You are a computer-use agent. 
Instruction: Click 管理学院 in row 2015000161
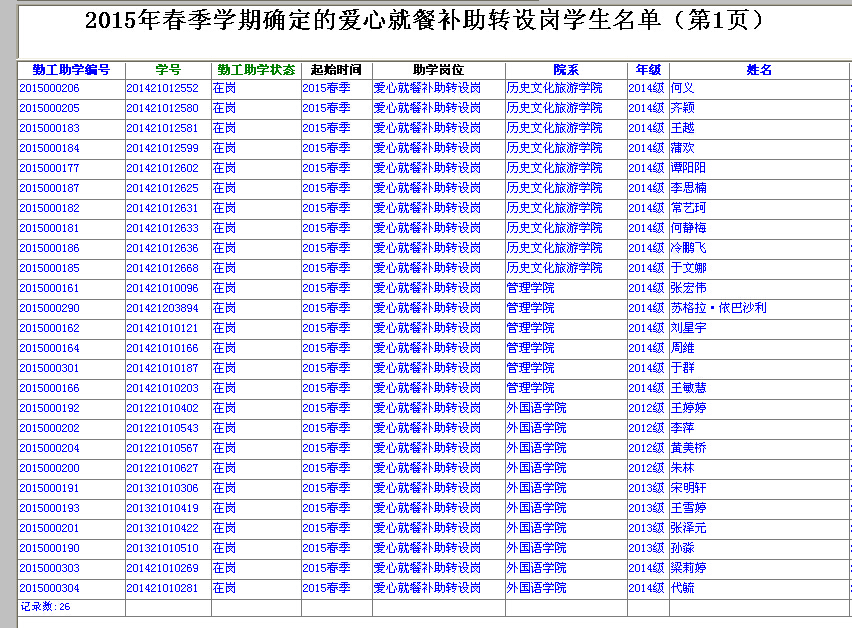click(x=530, y=288)
